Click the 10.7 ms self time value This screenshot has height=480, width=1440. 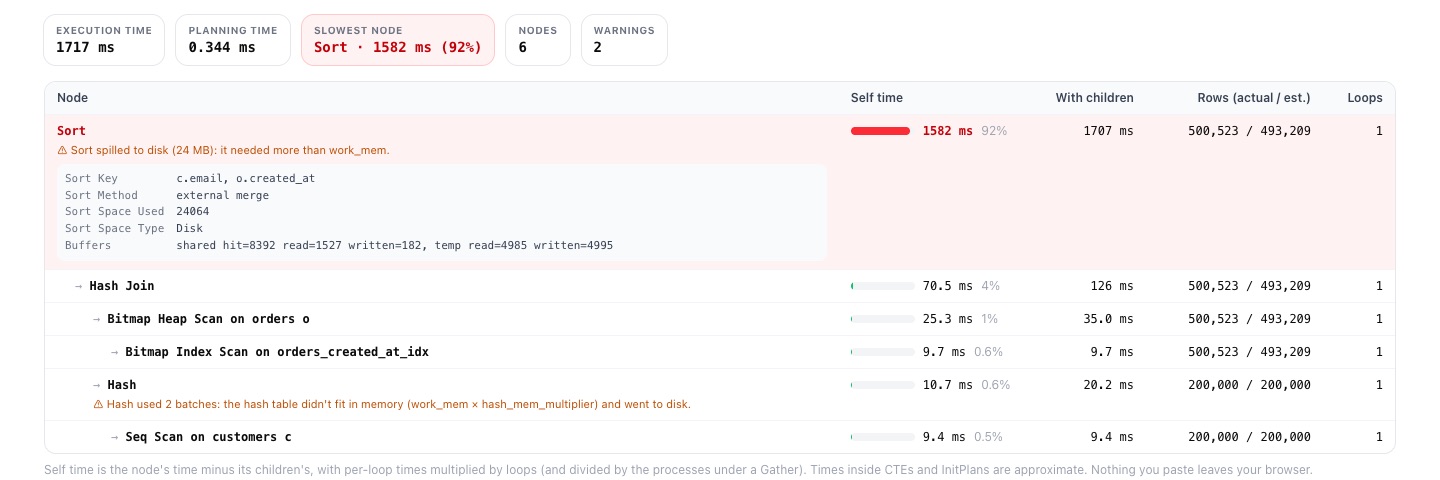click(x=947, y=385)
